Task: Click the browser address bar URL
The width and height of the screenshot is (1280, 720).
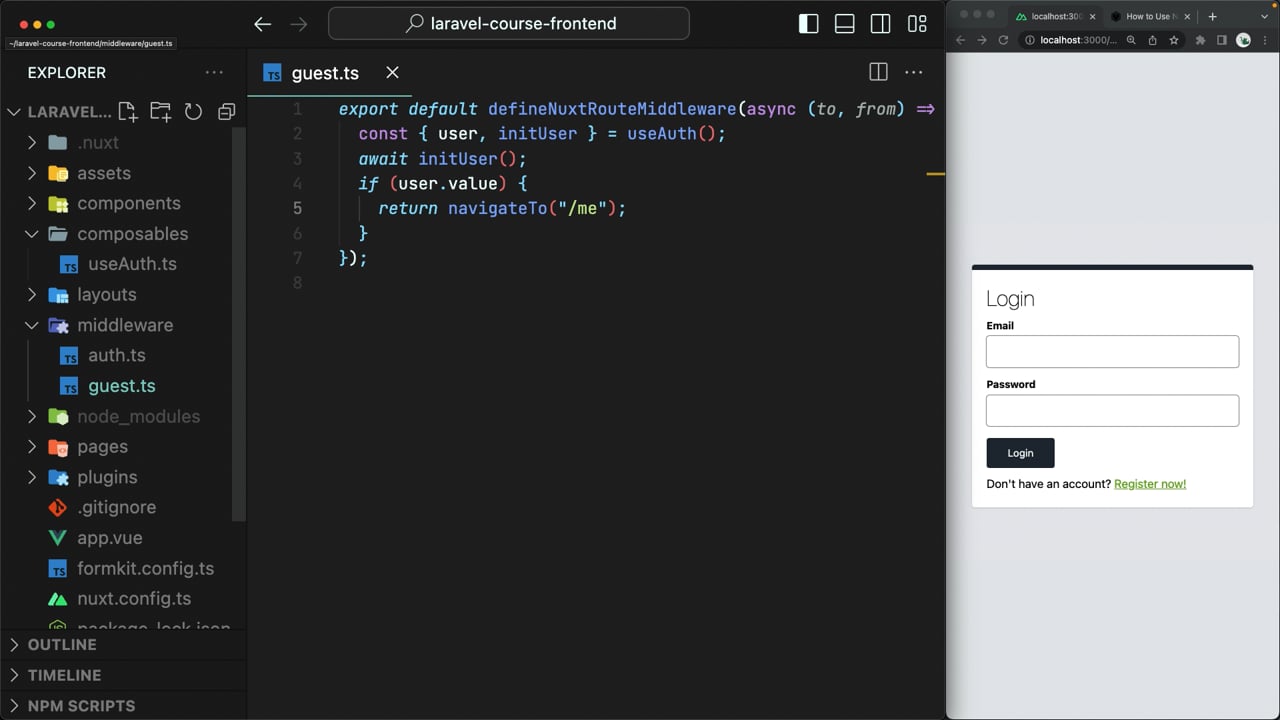Action: point(1078,40)
